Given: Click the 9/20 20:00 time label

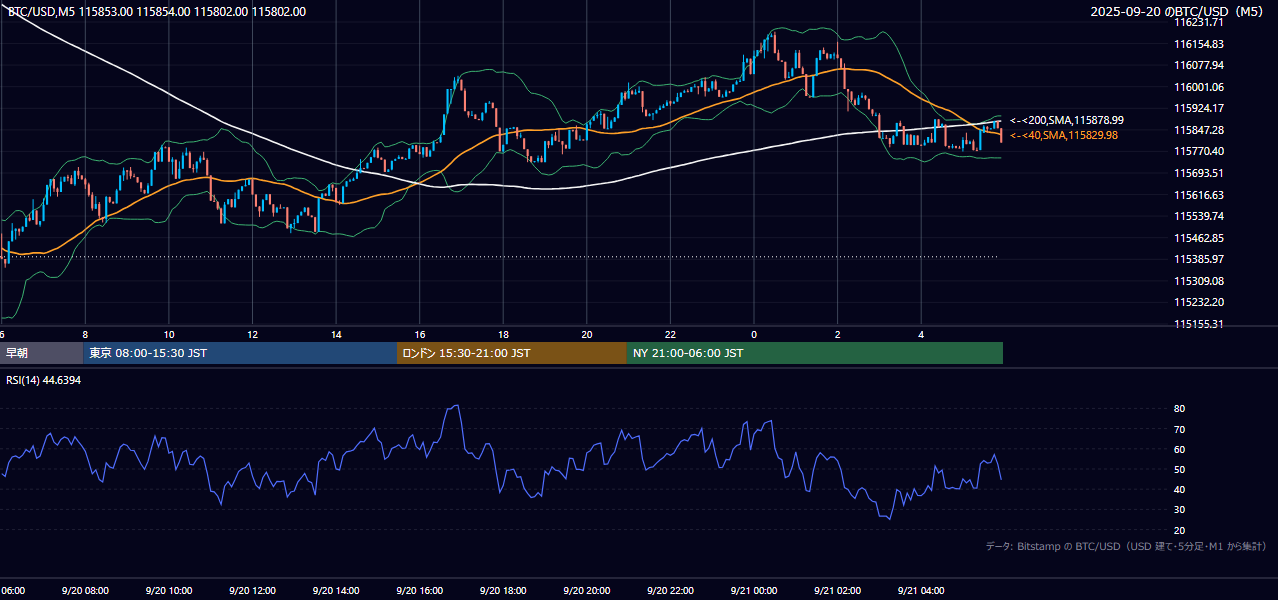Looking at the screenshot, I should [586, 591].
